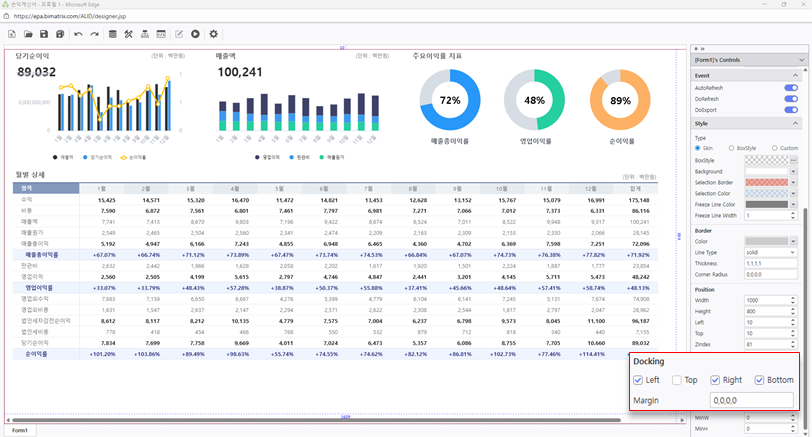Click the BoxStyle ellipsis button
812x437 pixels.
(x=793, y=160)
